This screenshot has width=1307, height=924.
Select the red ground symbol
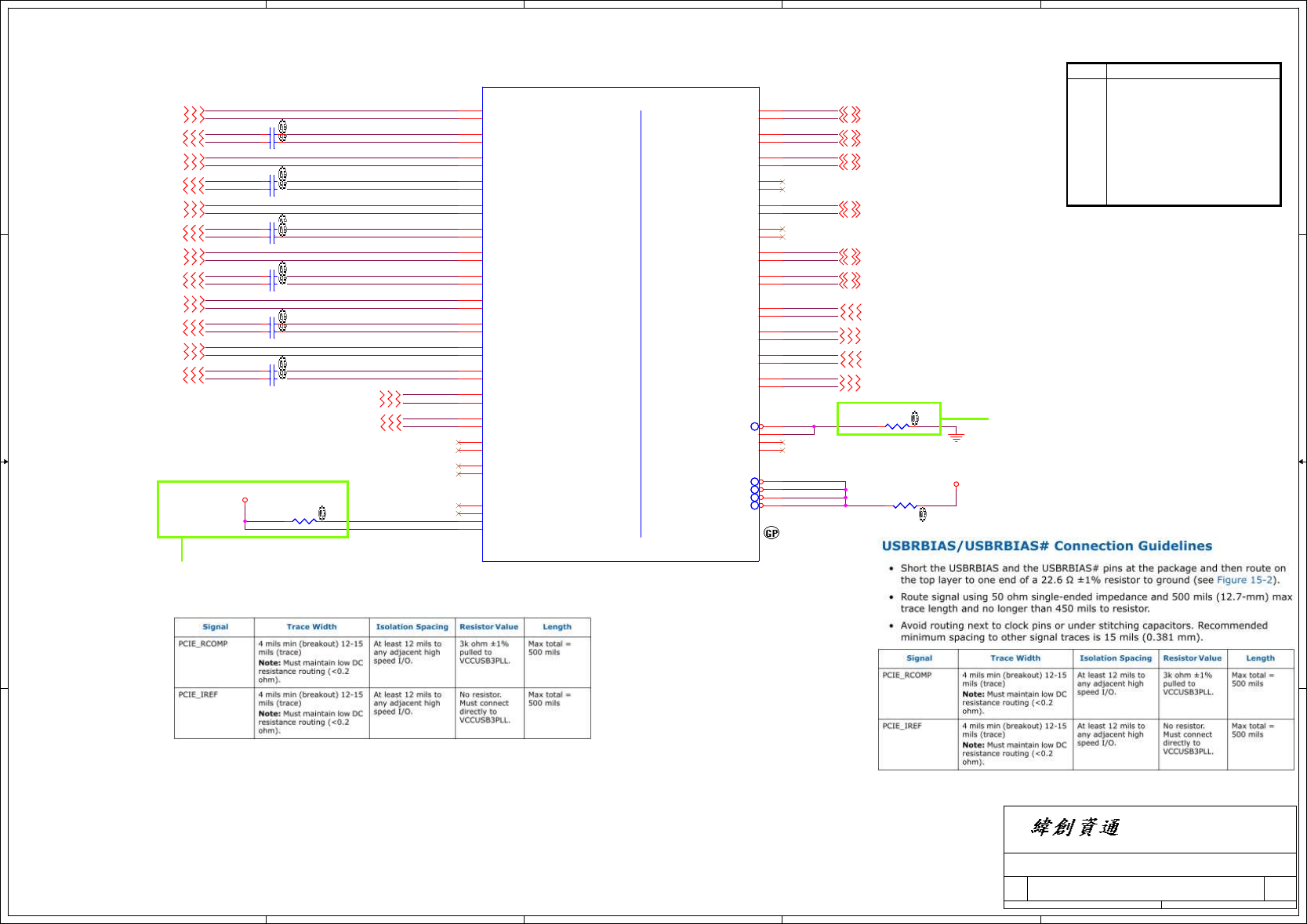point(956,435)
